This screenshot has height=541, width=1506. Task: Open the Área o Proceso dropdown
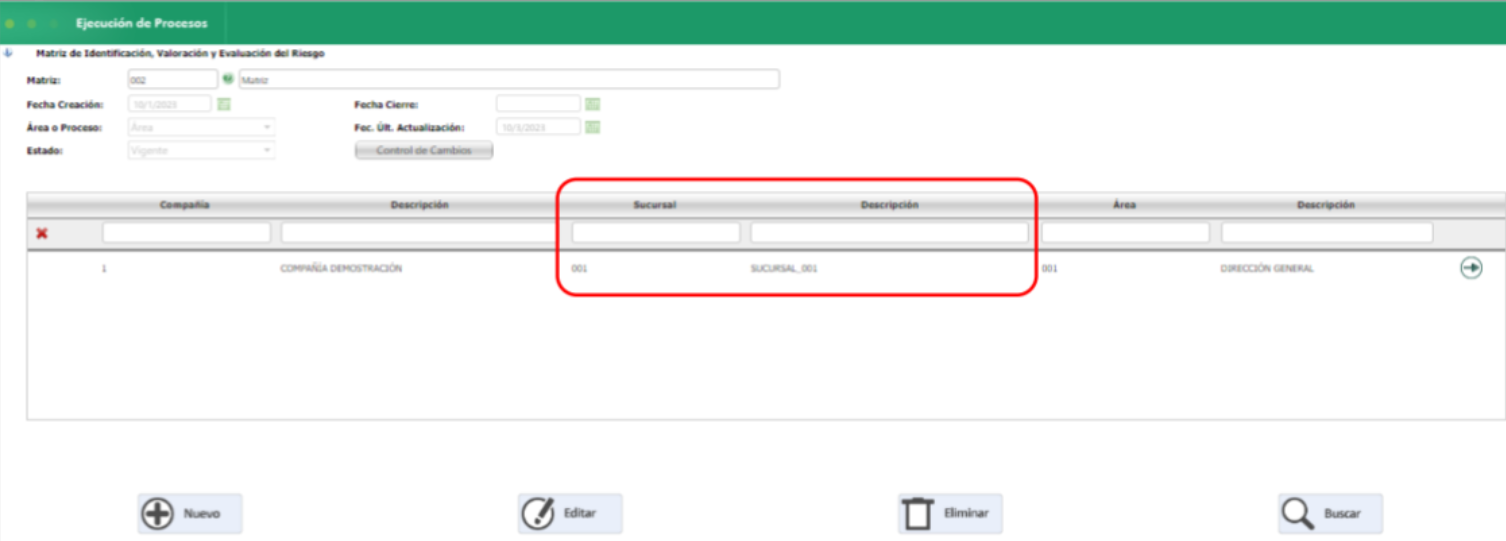[x=202, y=127]
